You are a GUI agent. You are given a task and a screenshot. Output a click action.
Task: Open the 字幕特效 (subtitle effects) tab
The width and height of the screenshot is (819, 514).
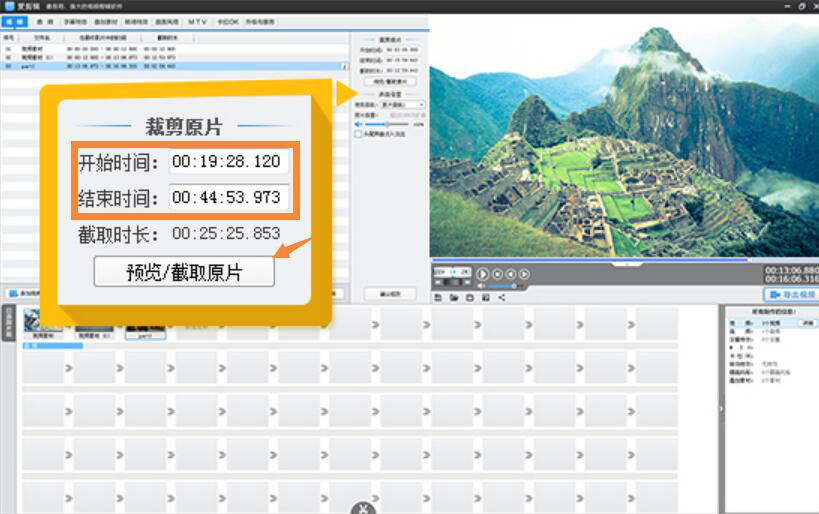click(x=75, y=20)
